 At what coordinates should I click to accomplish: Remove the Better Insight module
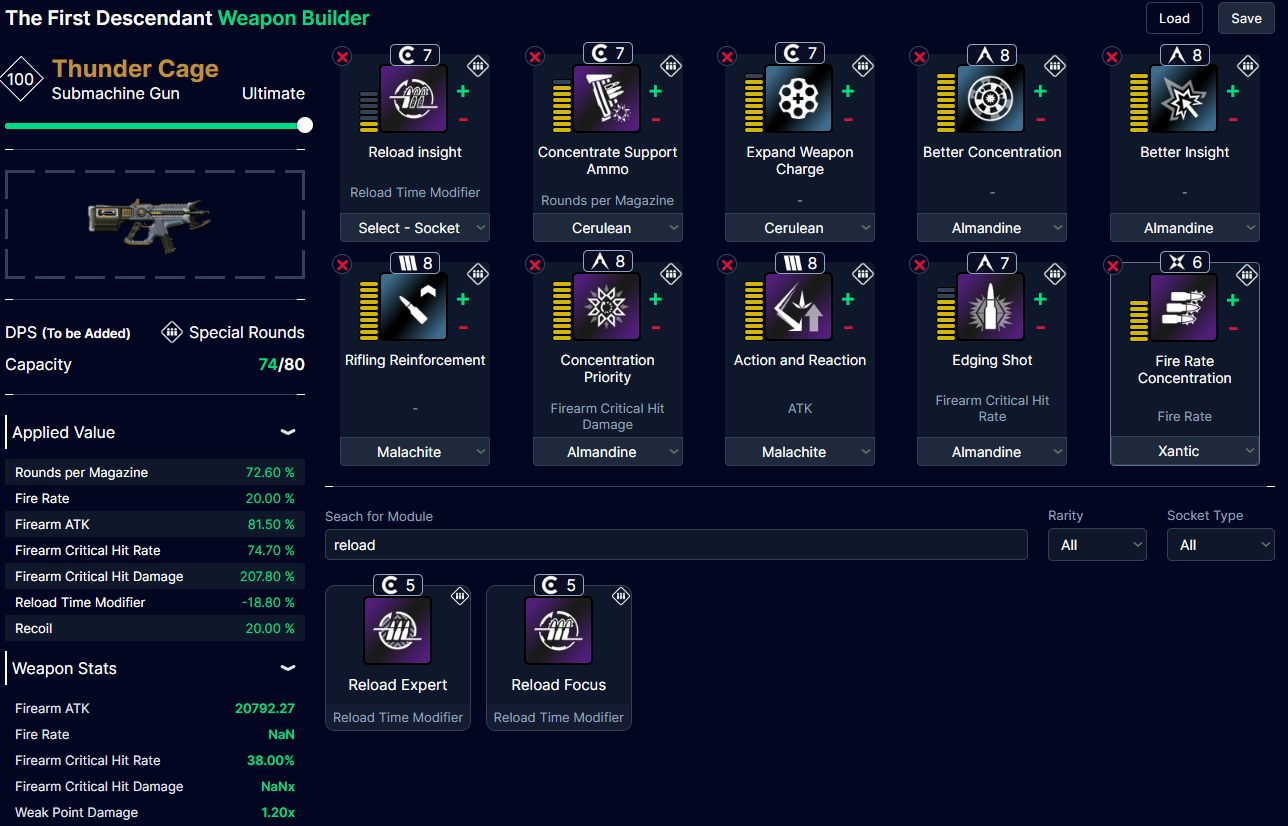[x=1112, y=56]
